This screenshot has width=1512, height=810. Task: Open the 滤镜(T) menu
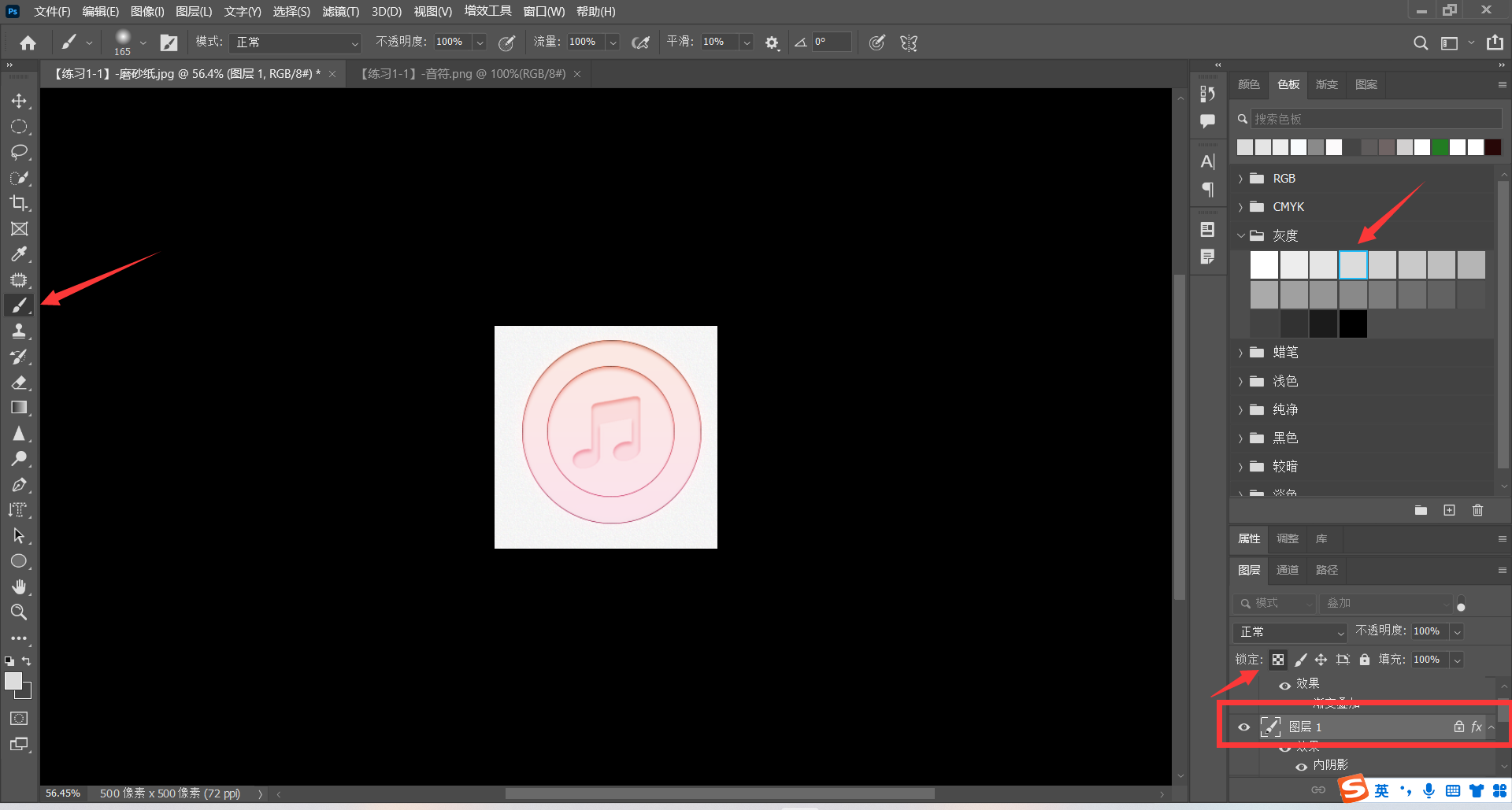pyautogui.click(x=341, y=12)
